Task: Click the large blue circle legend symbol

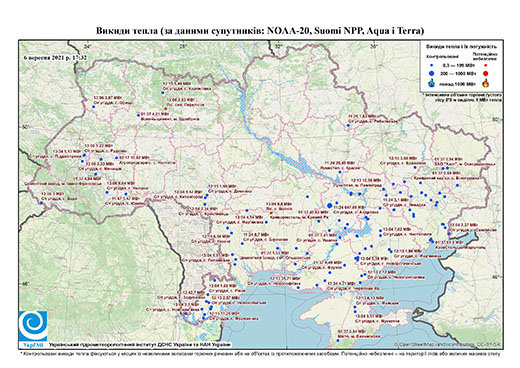Action: pos(432,73)
